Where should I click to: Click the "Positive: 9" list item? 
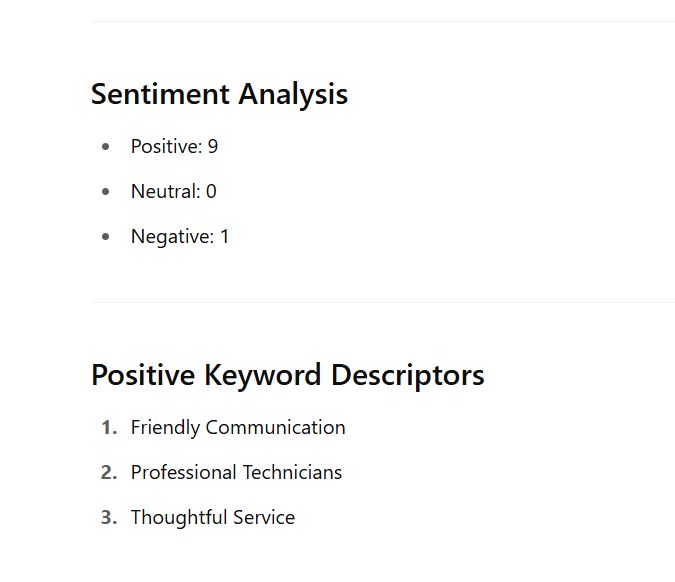[x=174, y=147]
